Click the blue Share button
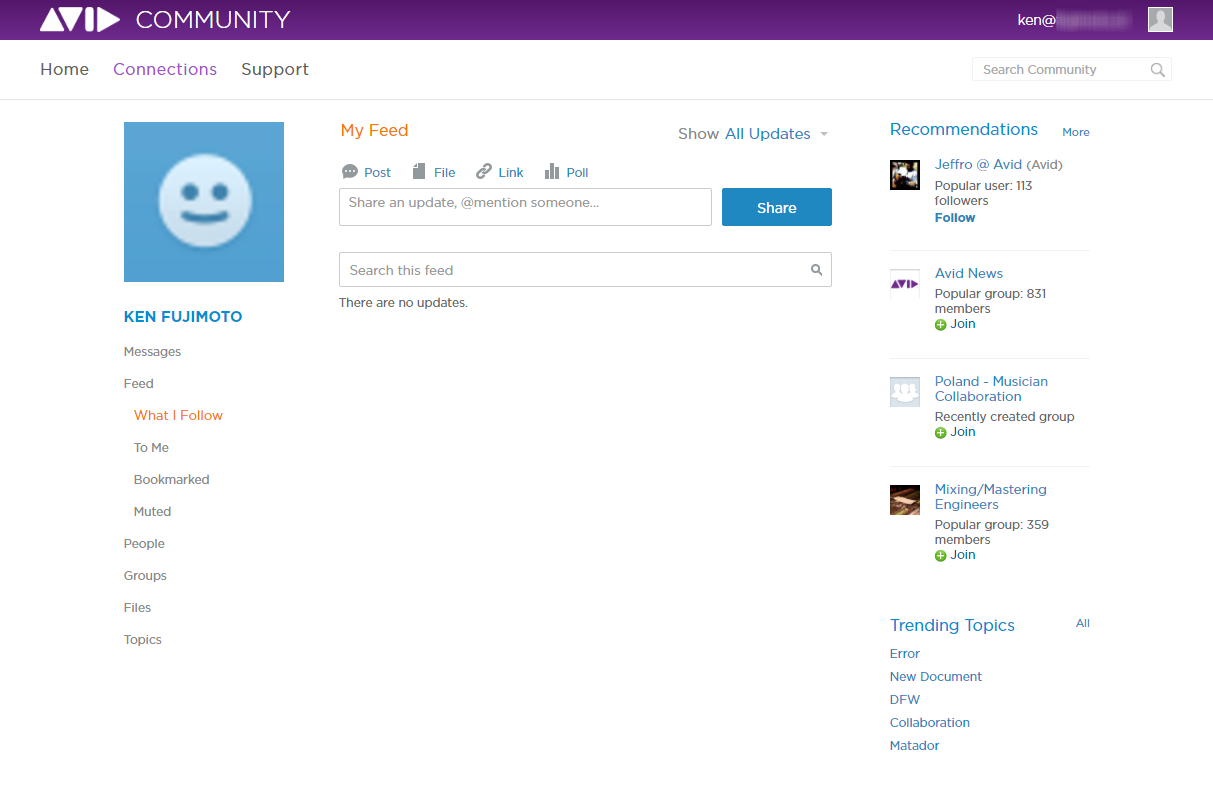Image resolution: width=1213 pixels, height=810 pixels. pos(777,207)
